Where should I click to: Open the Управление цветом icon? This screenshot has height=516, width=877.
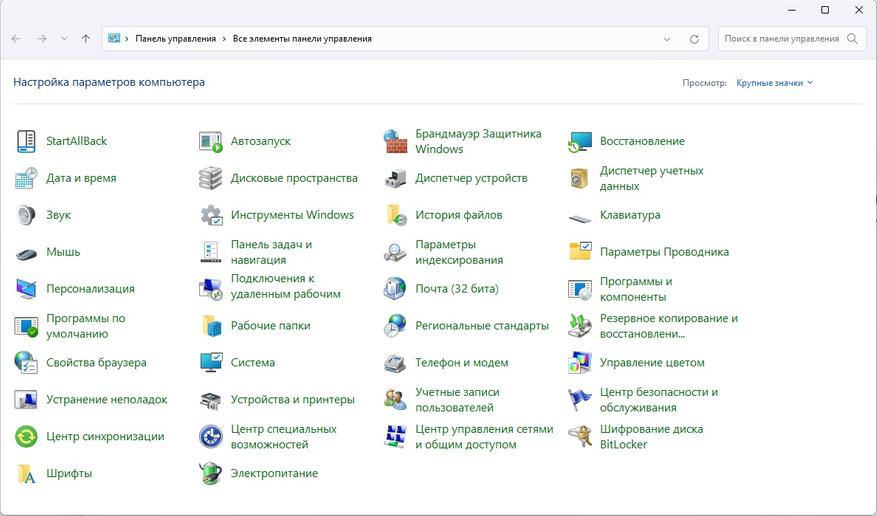pyautogui.click(x=580, y=363)
